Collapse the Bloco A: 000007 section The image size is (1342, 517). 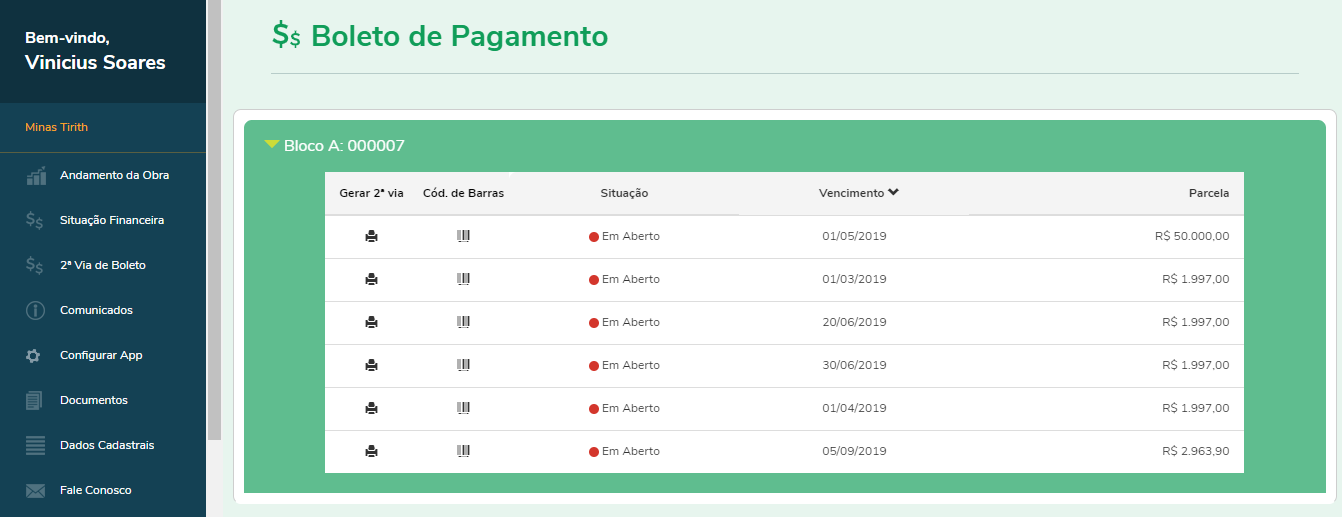(271, 145)
